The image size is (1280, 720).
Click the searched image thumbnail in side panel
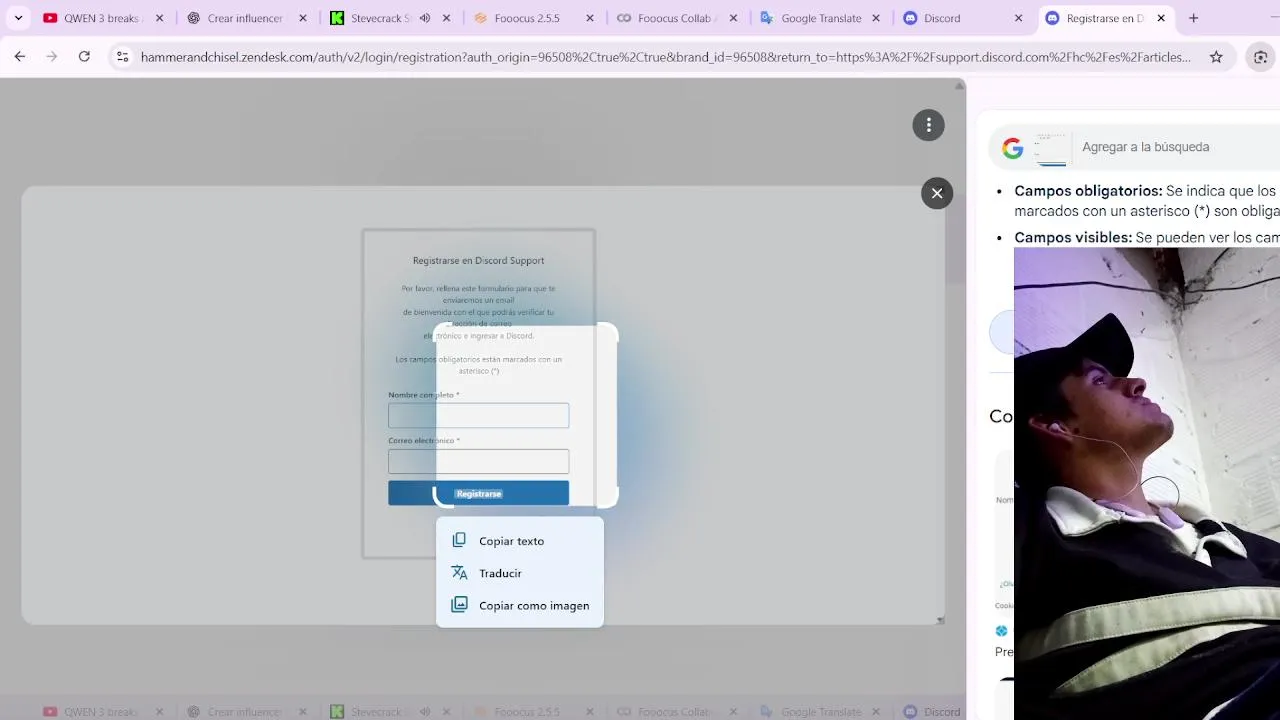click(x=1051, y=148)
